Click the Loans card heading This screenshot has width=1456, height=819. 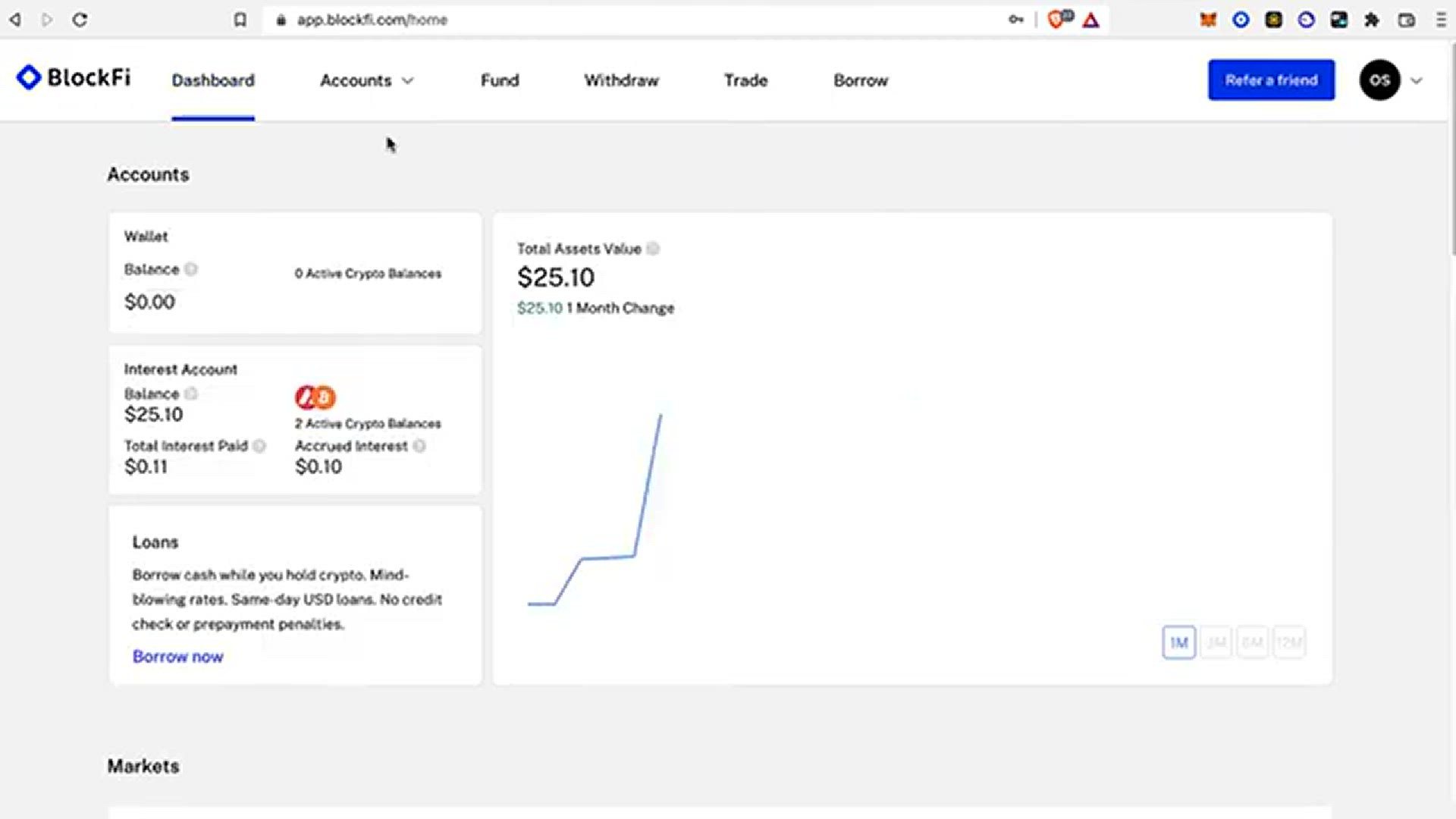[x=155, y=542]
